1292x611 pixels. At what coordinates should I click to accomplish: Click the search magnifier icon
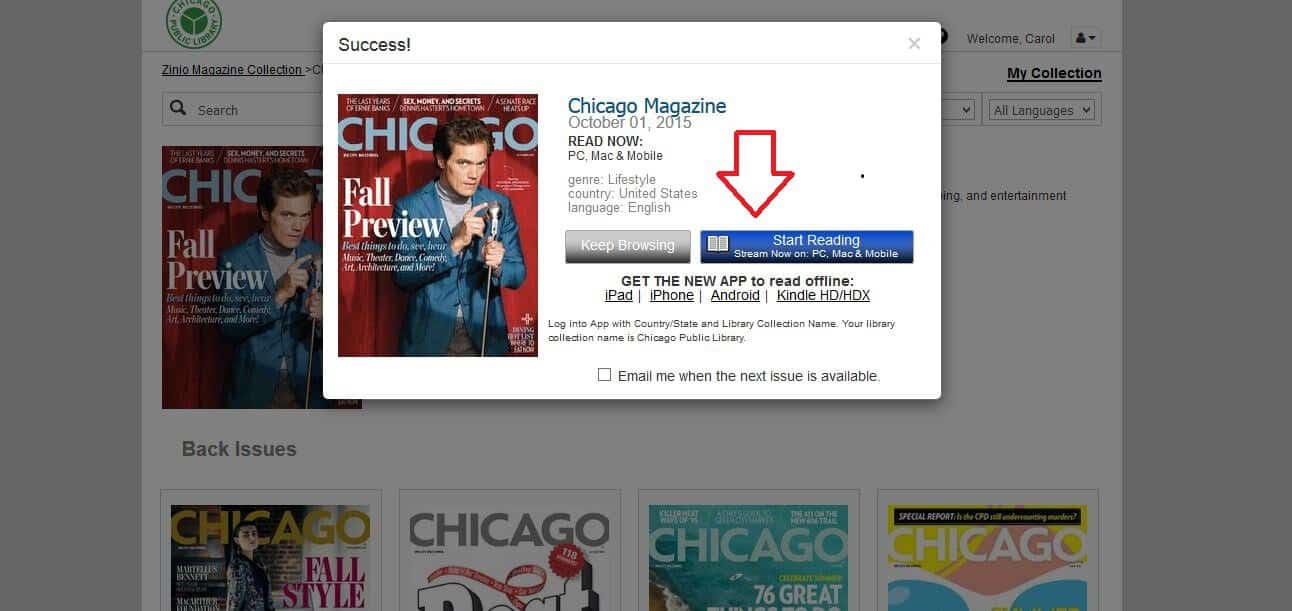179,109
